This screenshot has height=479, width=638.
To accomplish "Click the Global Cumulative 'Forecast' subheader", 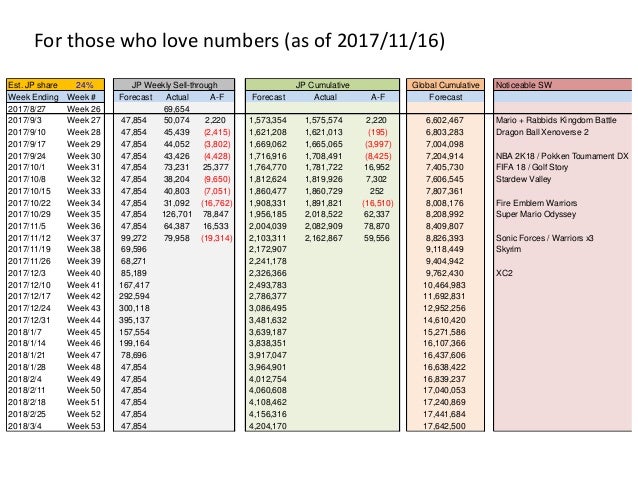I will coord(446,97).
